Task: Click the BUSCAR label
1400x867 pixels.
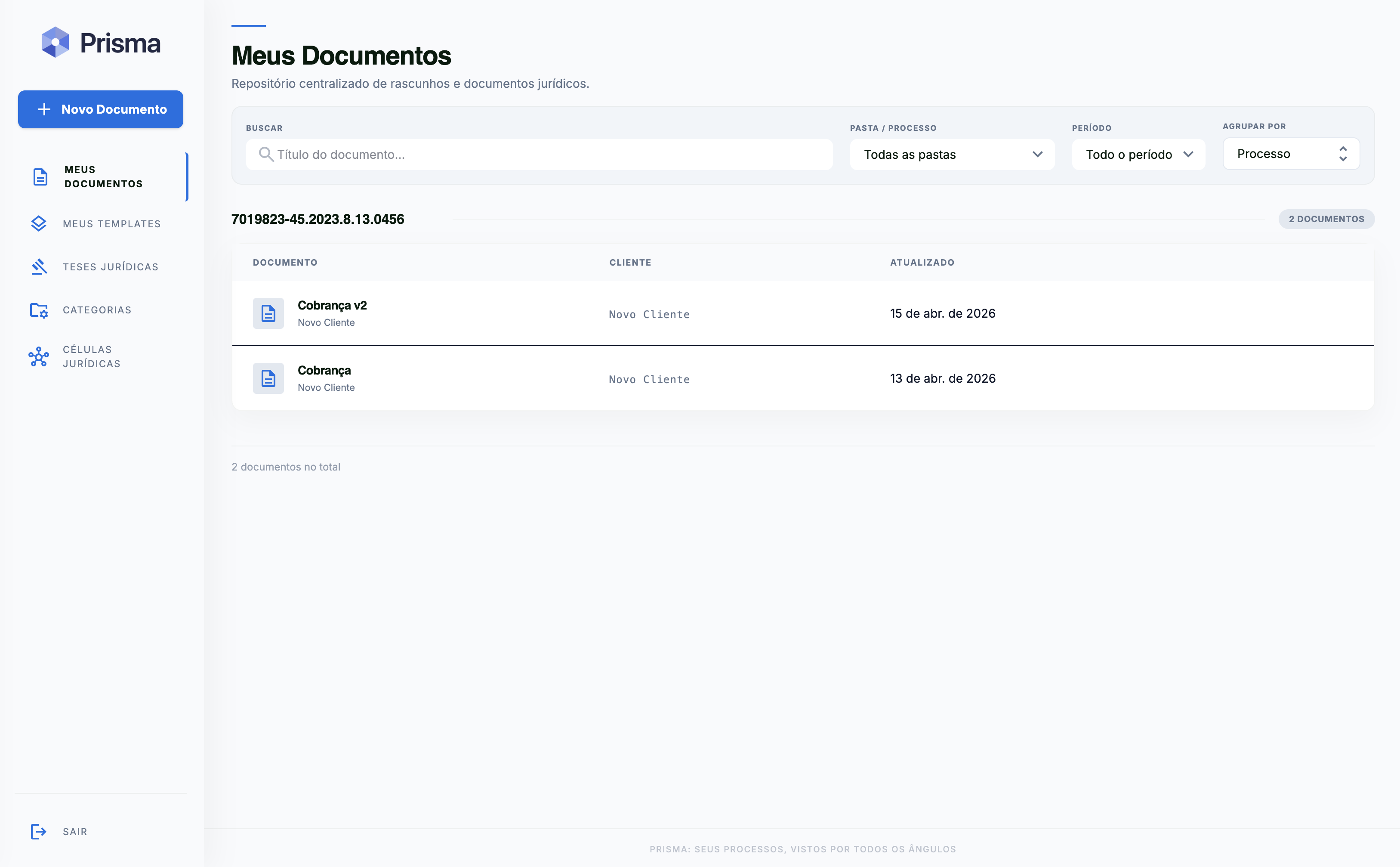Action: (264, 128)
